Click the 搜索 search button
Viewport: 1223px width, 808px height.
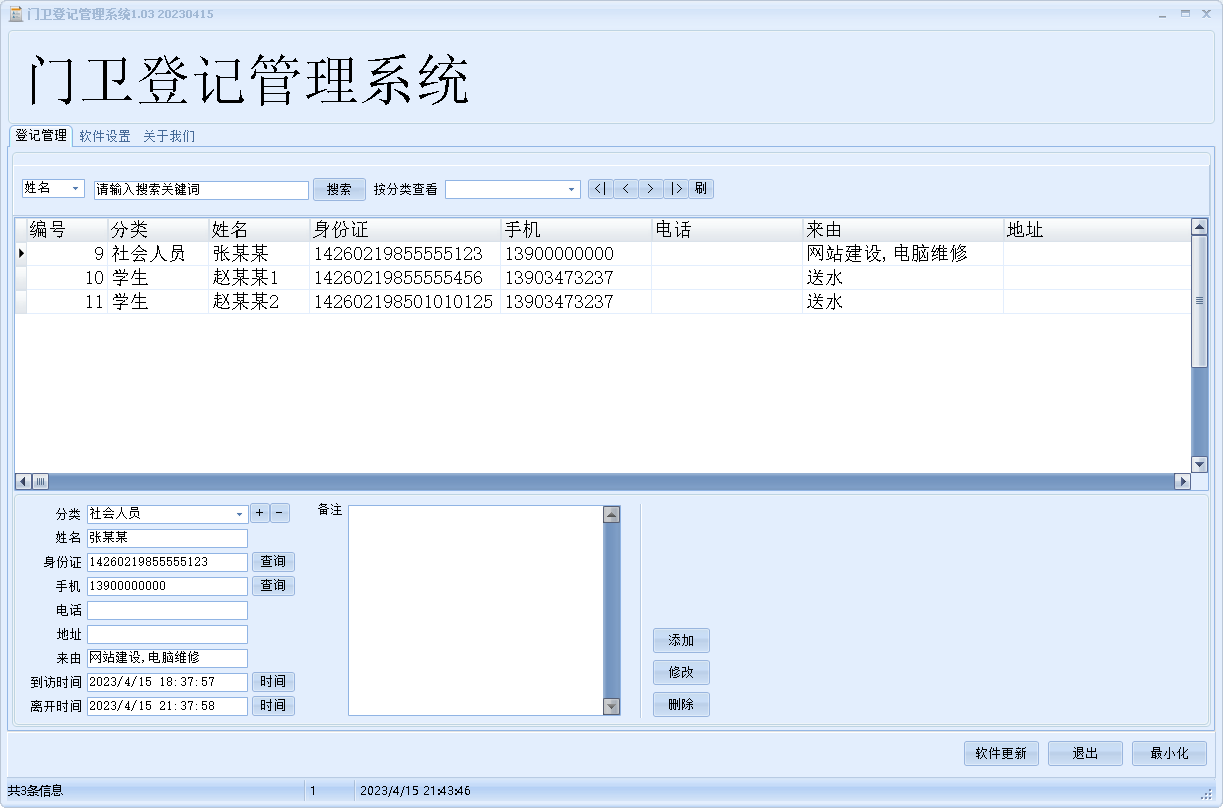338,188
